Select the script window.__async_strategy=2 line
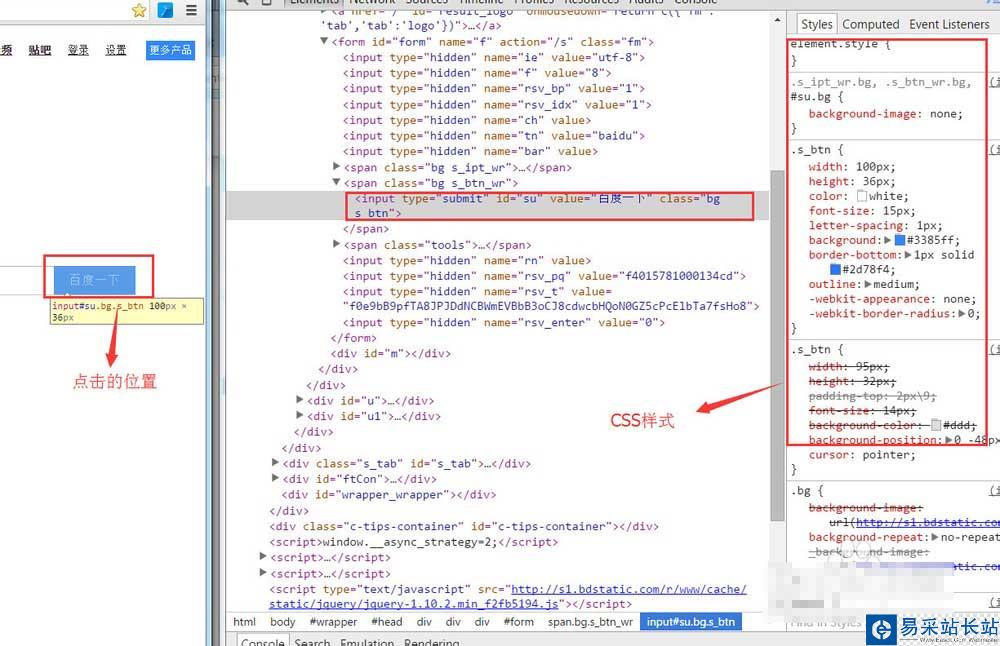The image size is (1000, 646). [413, 542]
